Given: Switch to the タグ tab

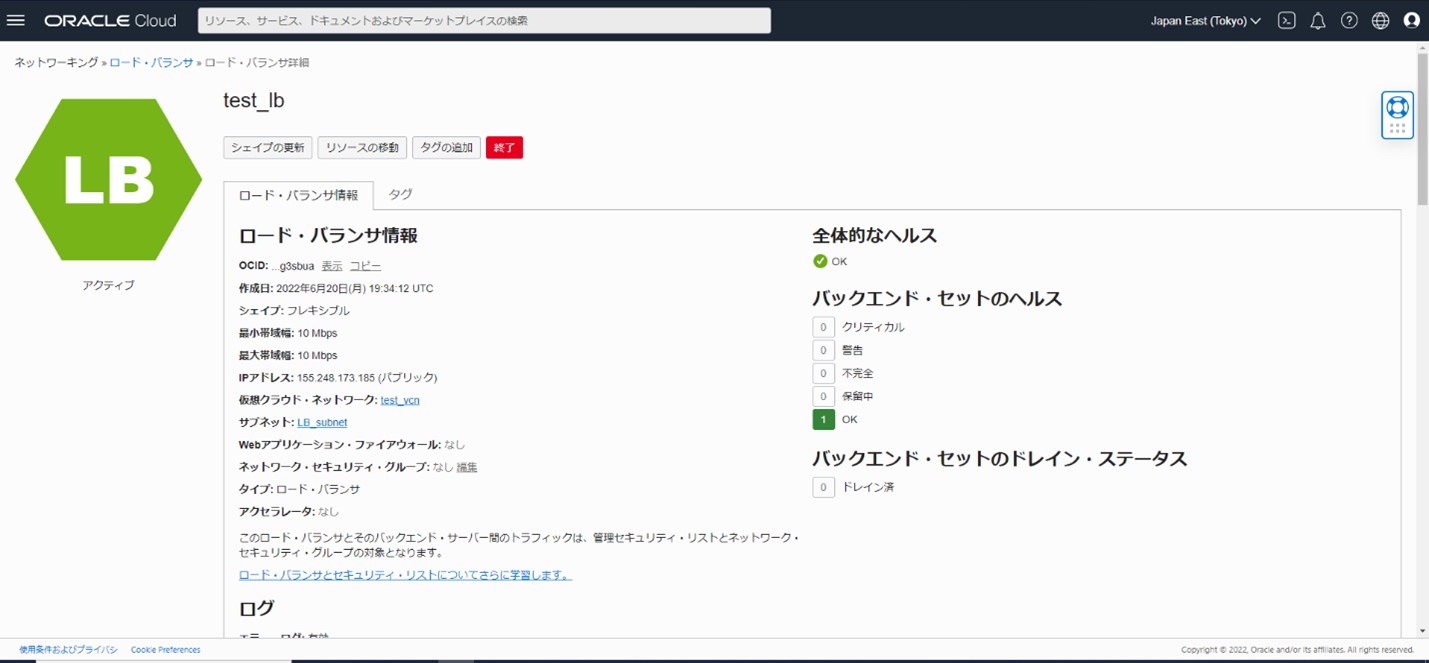Looking at the screenshot, I should point(400,194).
